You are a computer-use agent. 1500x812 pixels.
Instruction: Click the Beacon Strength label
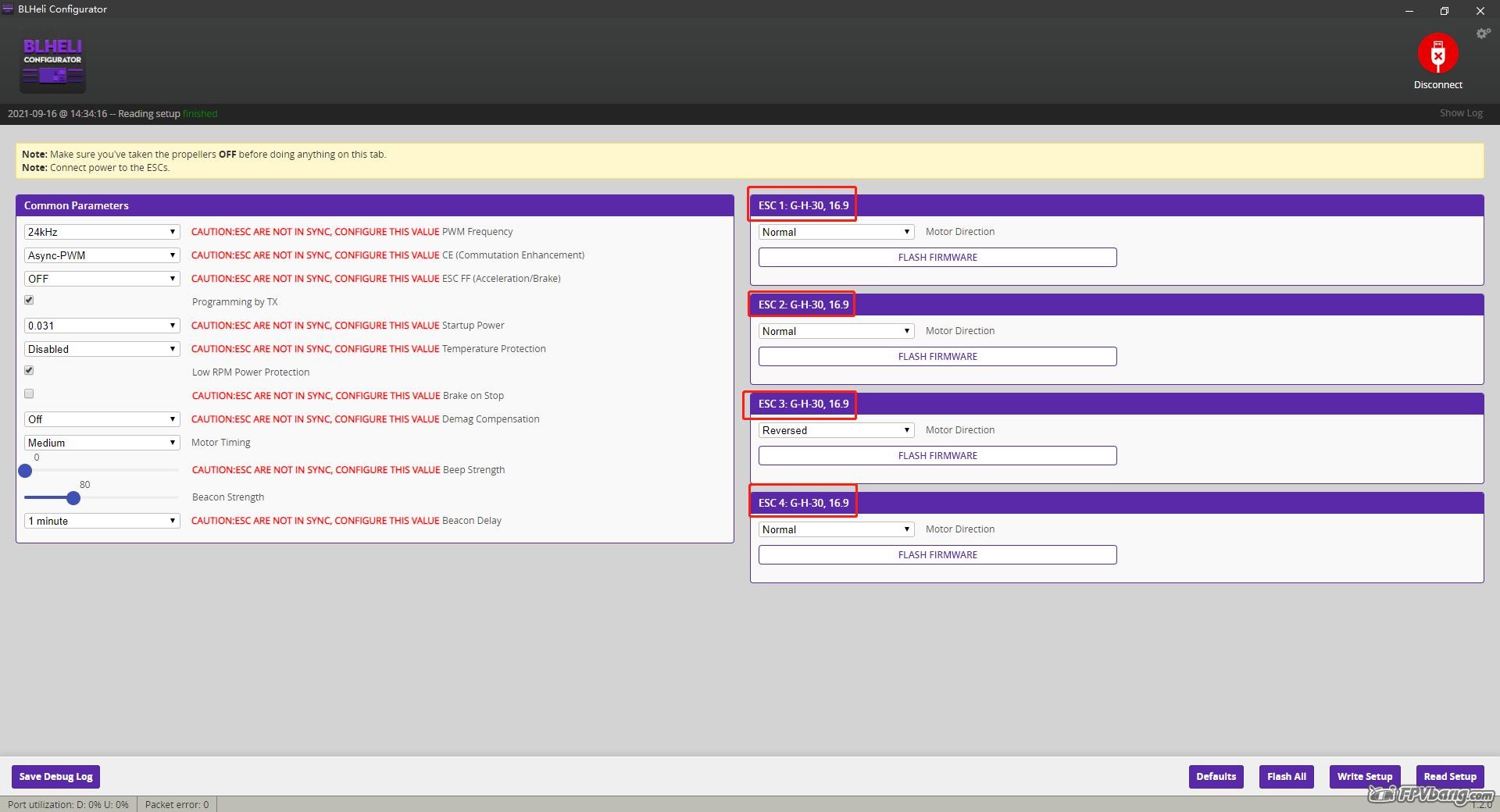(228, 497)
